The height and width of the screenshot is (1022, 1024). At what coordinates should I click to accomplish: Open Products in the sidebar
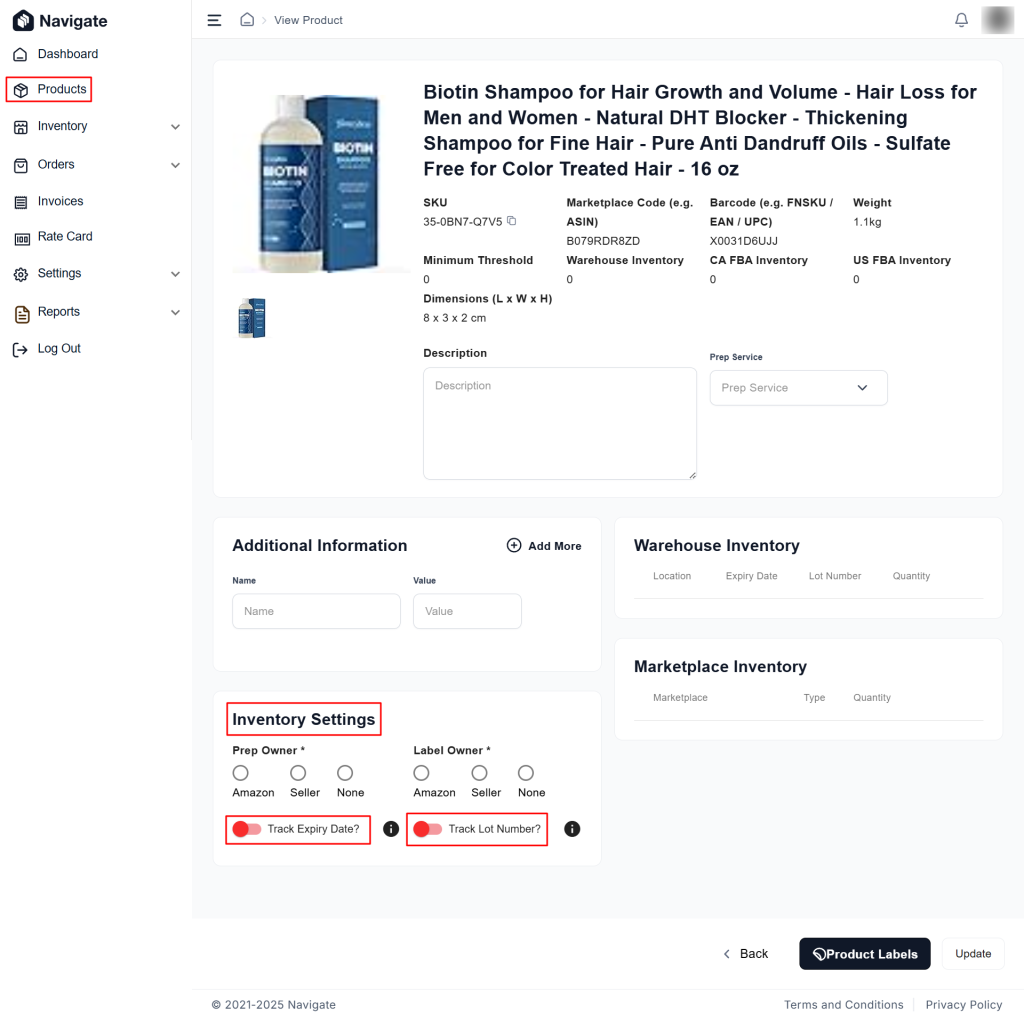pyautogui.click(x=61, y=89)
